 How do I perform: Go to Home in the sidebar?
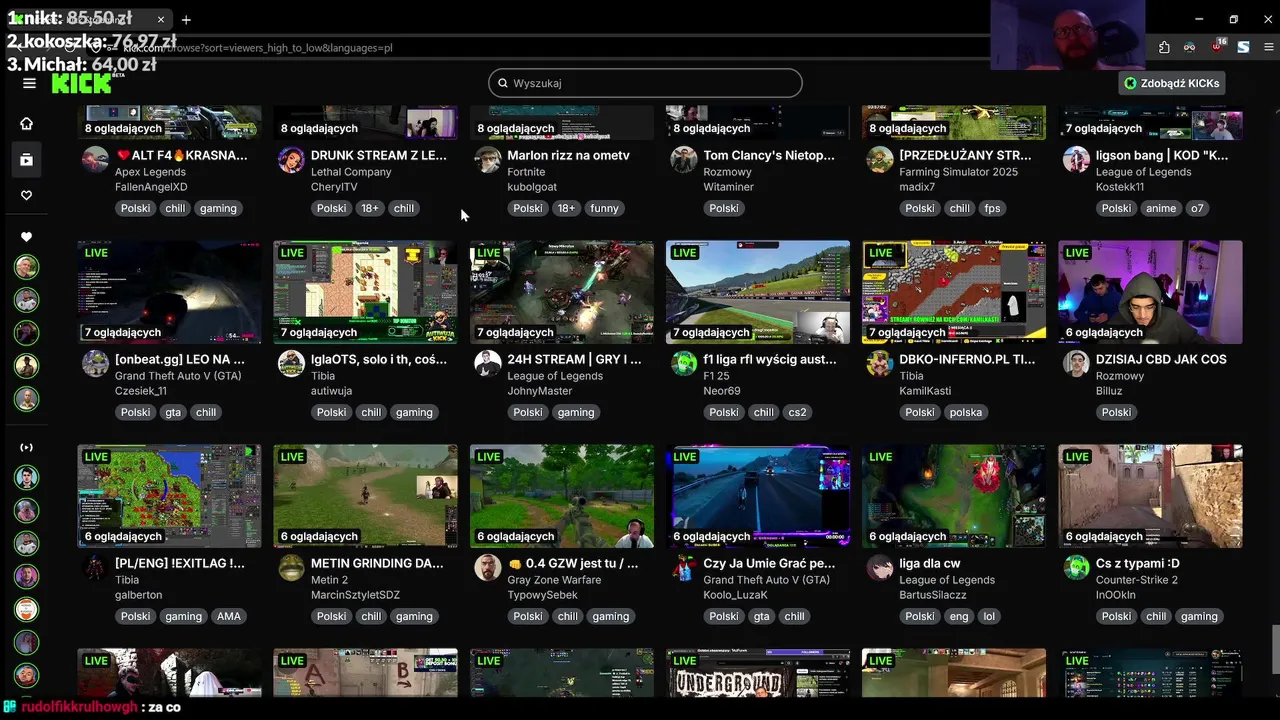(x=27, y=123)
